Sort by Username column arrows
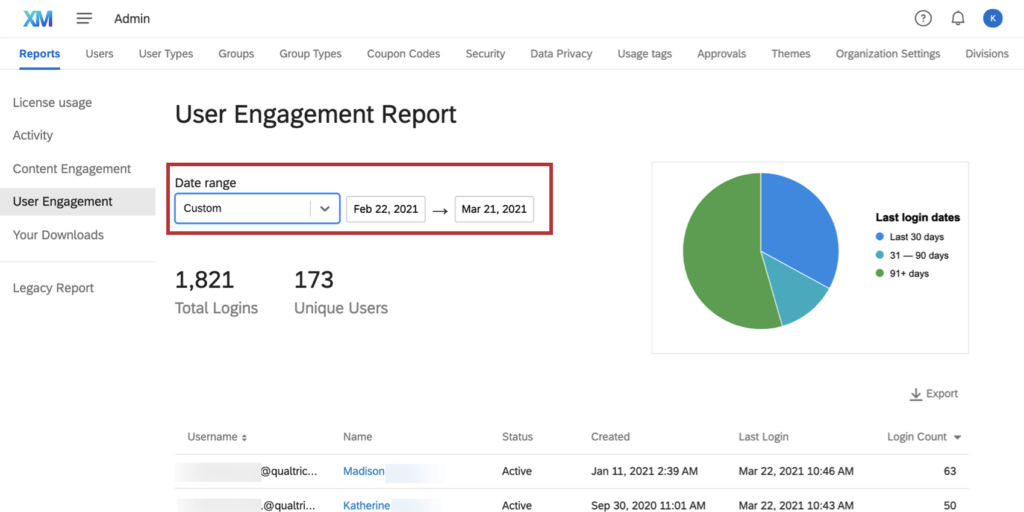 (x=244, y=438)
